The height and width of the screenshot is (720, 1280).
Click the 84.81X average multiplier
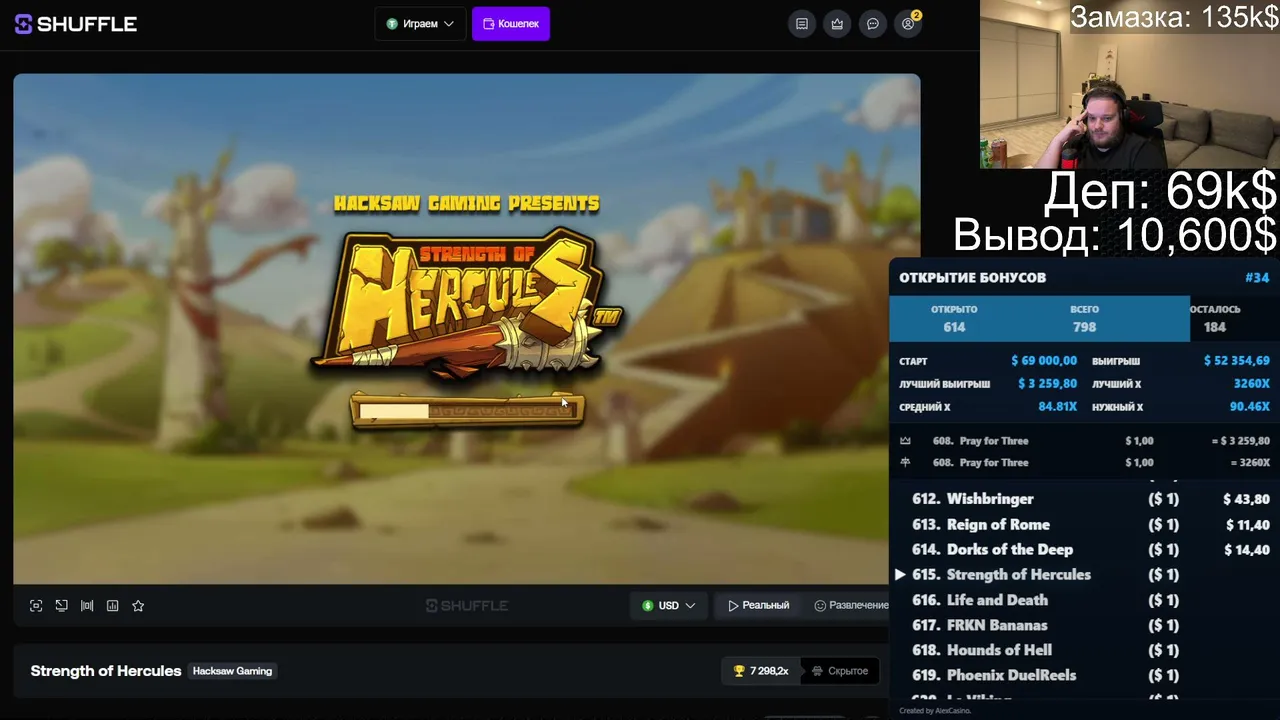tap(1057, 407)
